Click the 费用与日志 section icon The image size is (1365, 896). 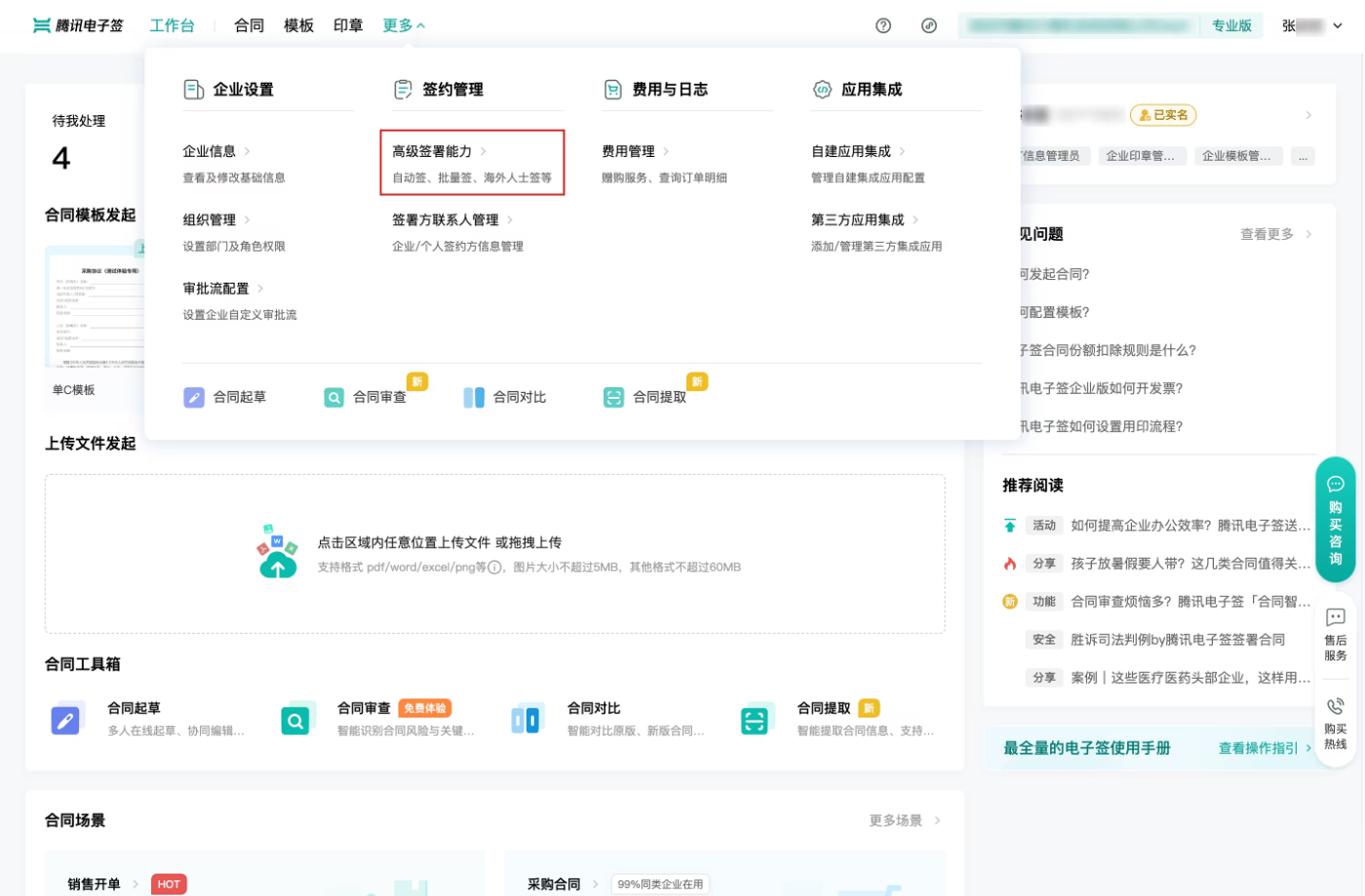pos(613,90)
